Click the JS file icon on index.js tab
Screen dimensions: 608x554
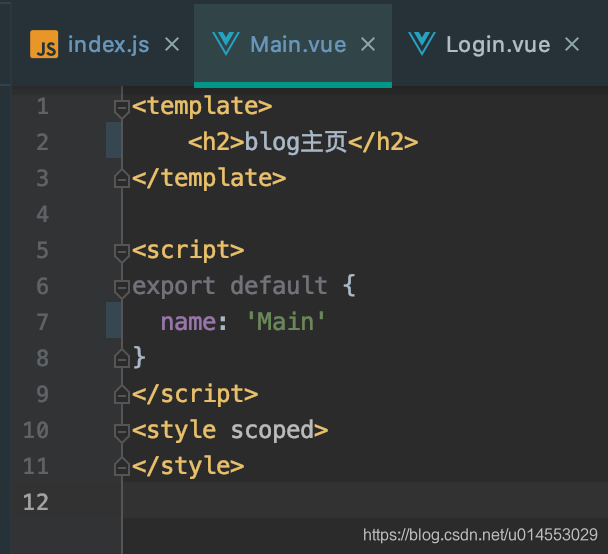44,44
